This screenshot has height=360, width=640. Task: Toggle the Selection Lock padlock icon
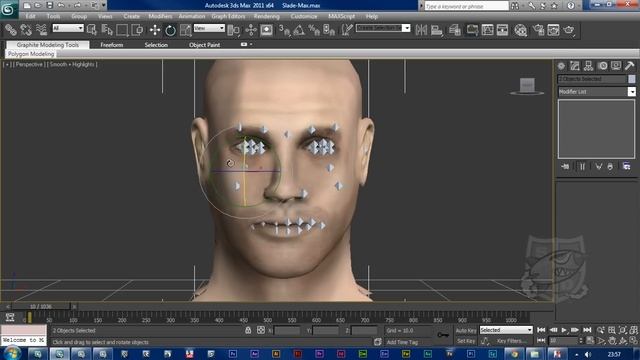248,330
